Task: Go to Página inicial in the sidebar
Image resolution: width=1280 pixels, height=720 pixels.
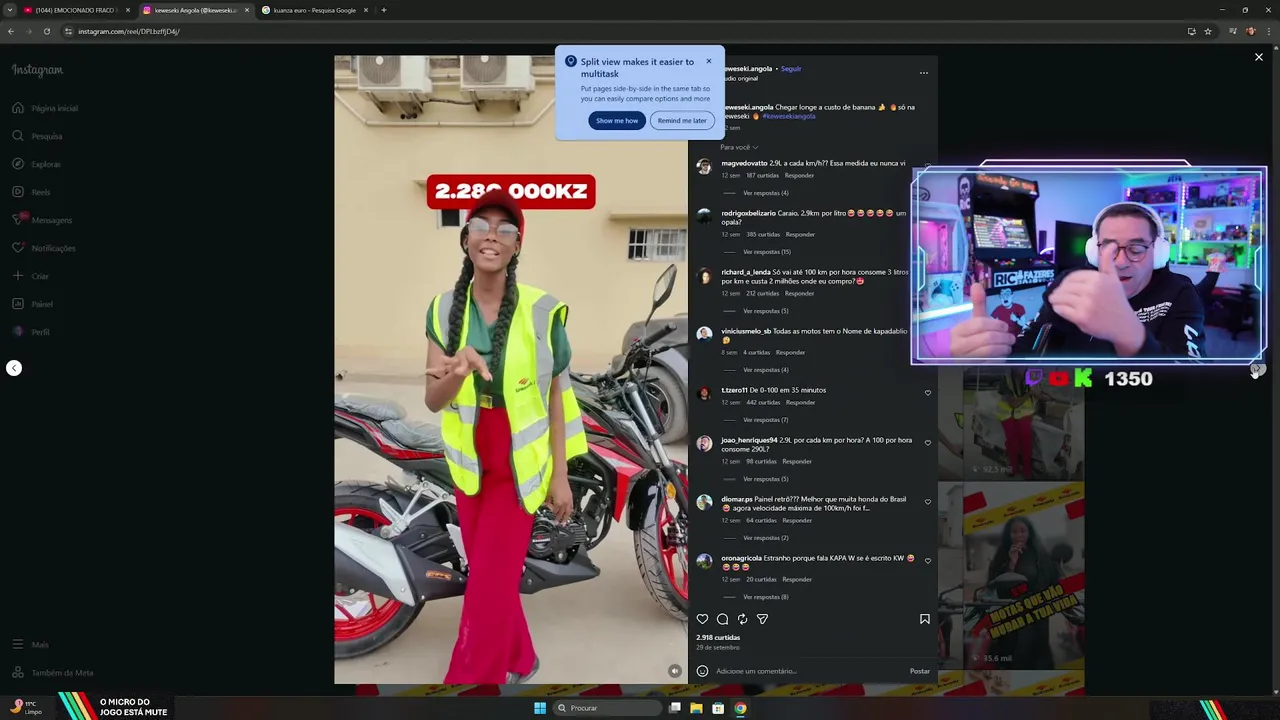Action: click(45, 108)
